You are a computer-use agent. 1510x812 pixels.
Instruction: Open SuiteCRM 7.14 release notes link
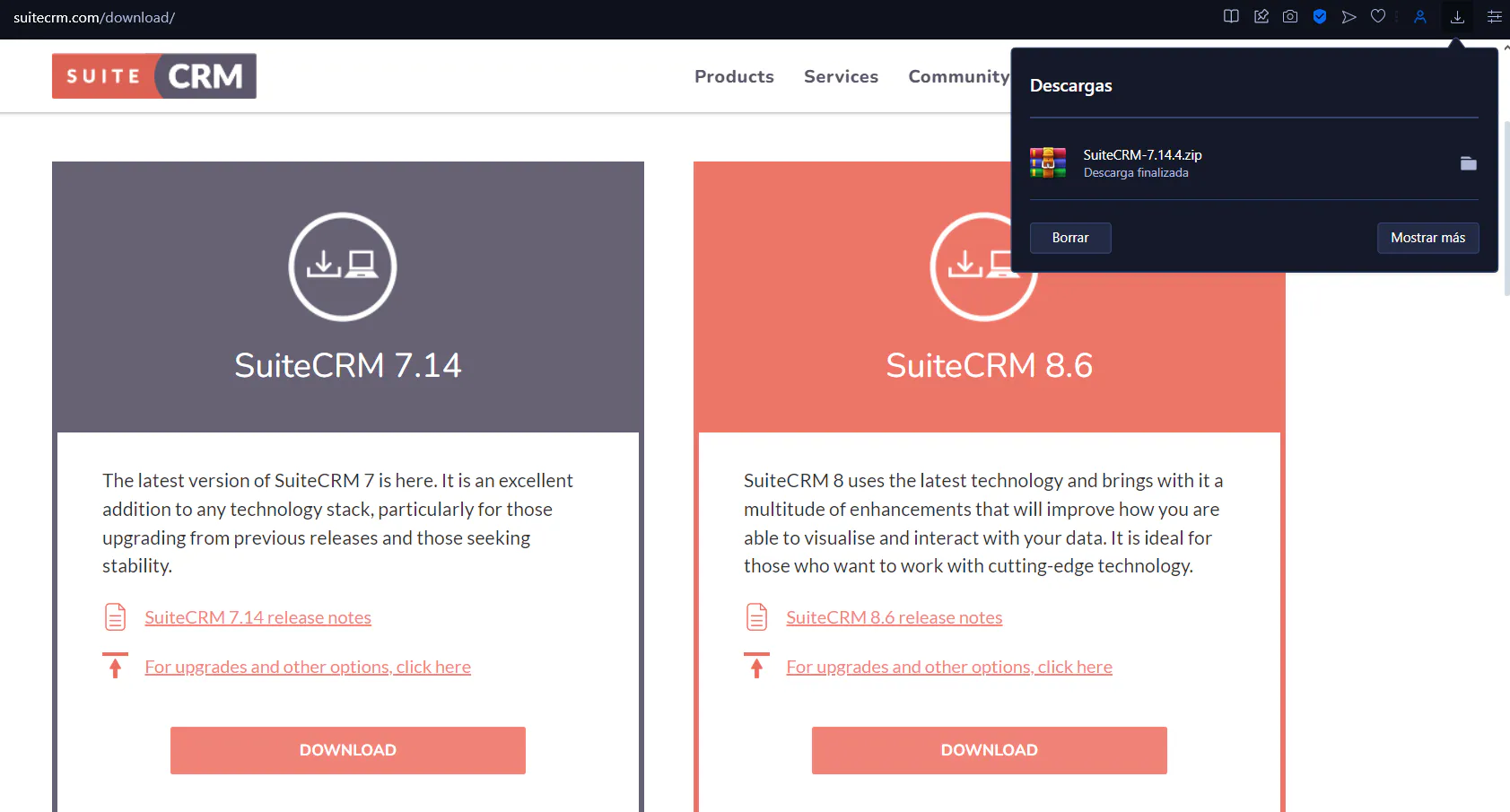[257, 617]
